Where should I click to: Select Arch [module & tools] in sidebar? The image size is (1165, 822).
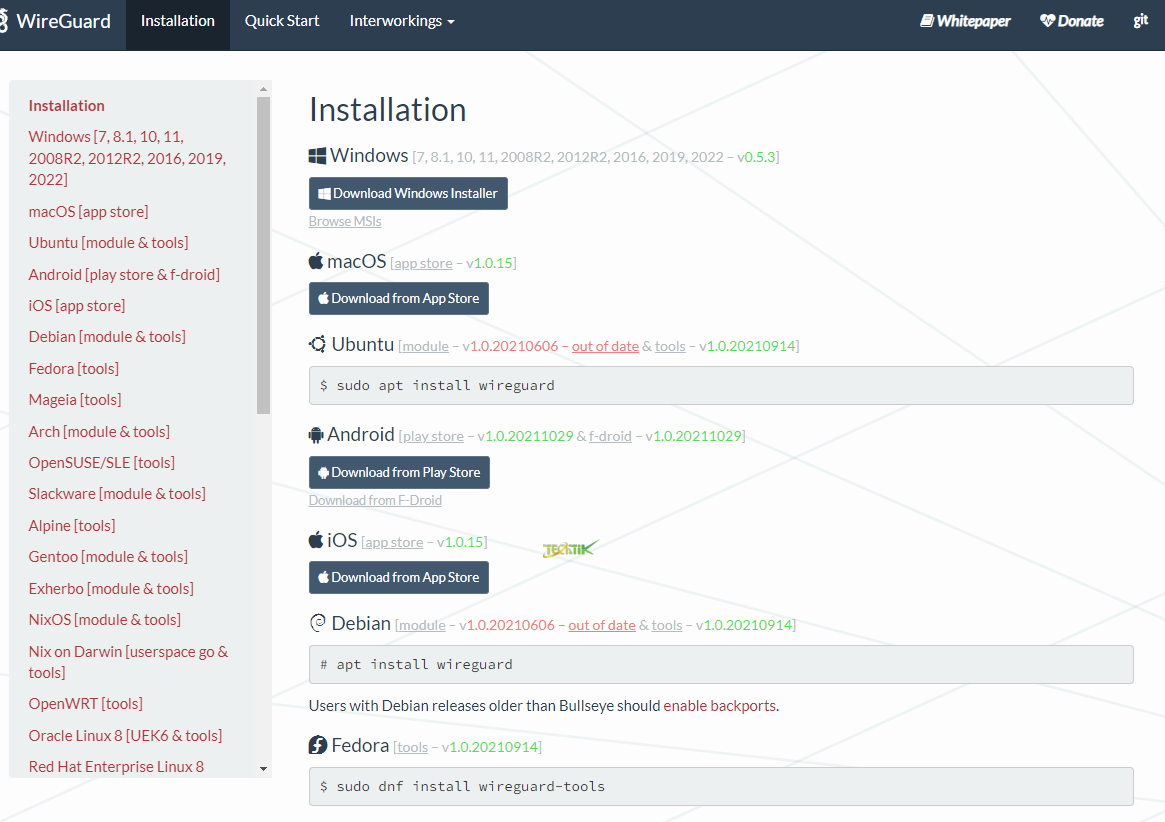99,432
